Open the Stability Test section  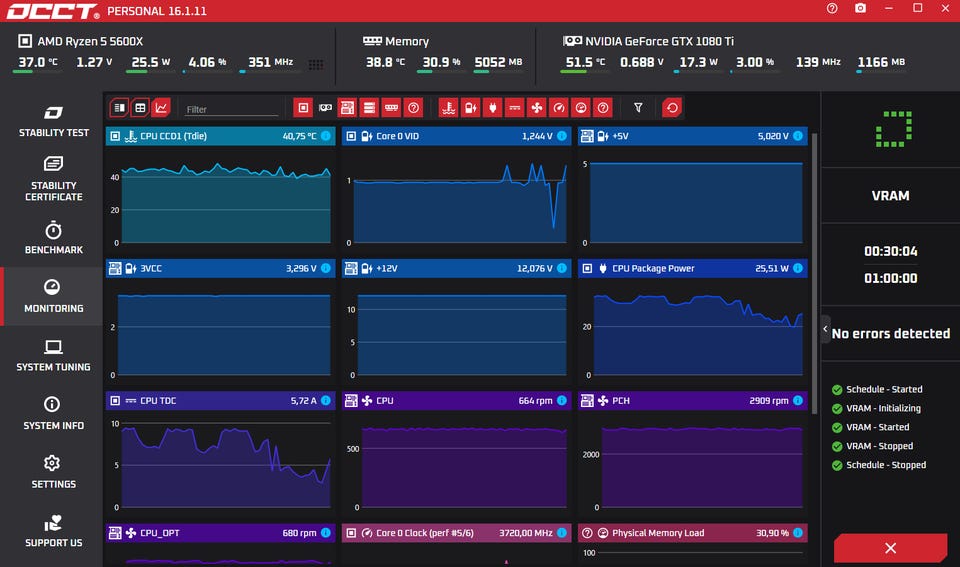[x=53, y=121]
